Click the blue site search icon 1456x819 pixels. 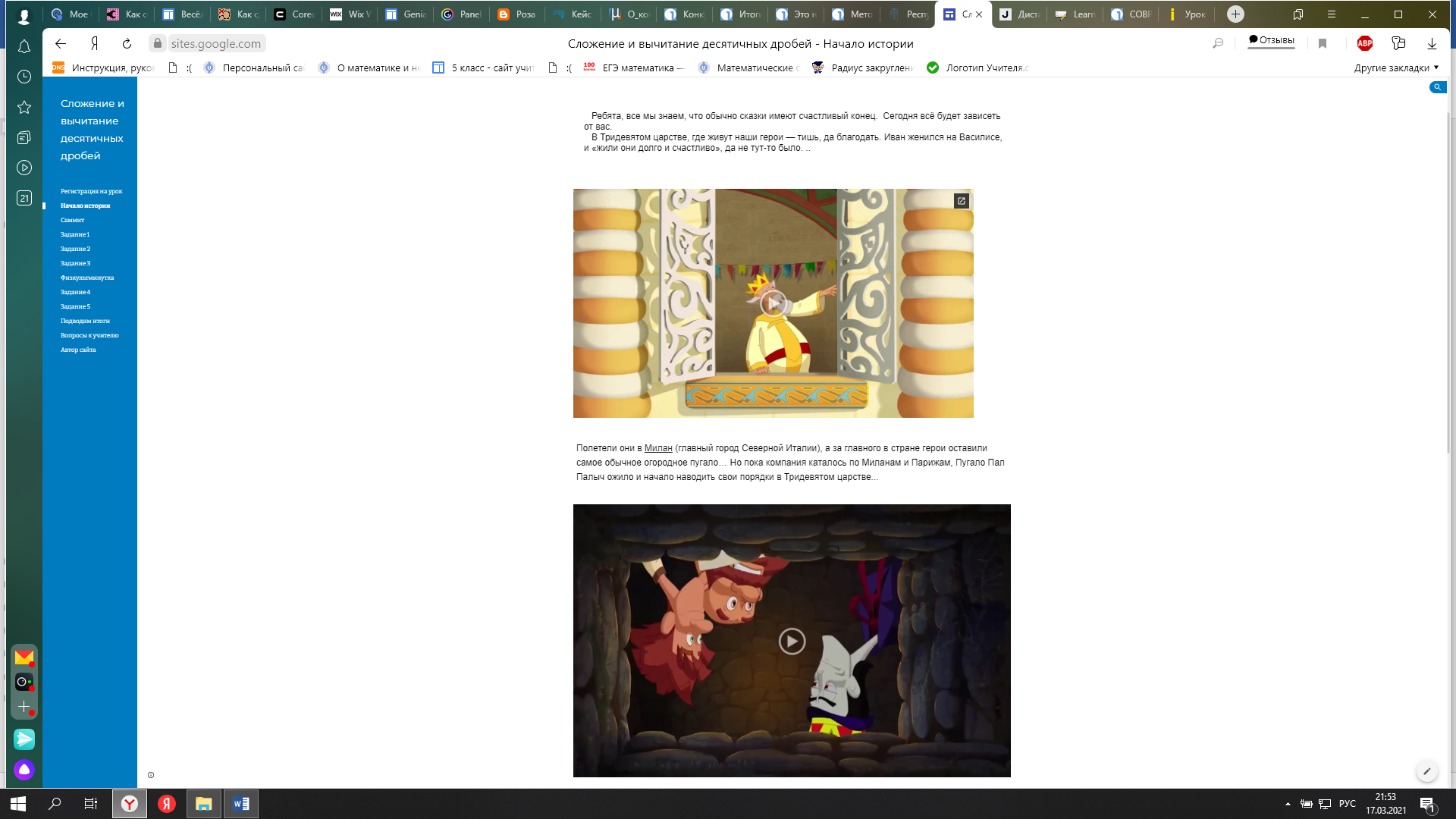1437,87
